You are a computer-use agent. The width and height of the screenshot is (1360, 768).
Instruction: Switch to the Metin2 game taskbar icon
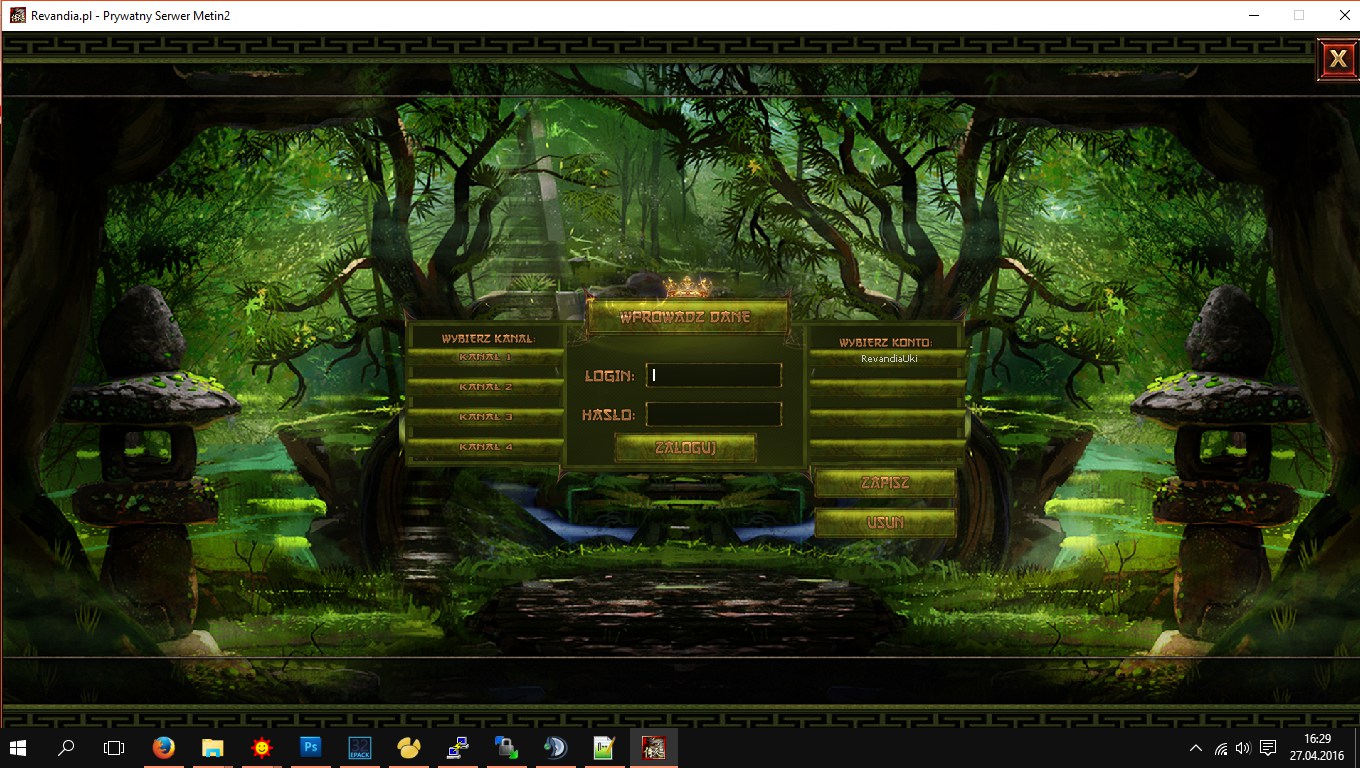(653, 748)
